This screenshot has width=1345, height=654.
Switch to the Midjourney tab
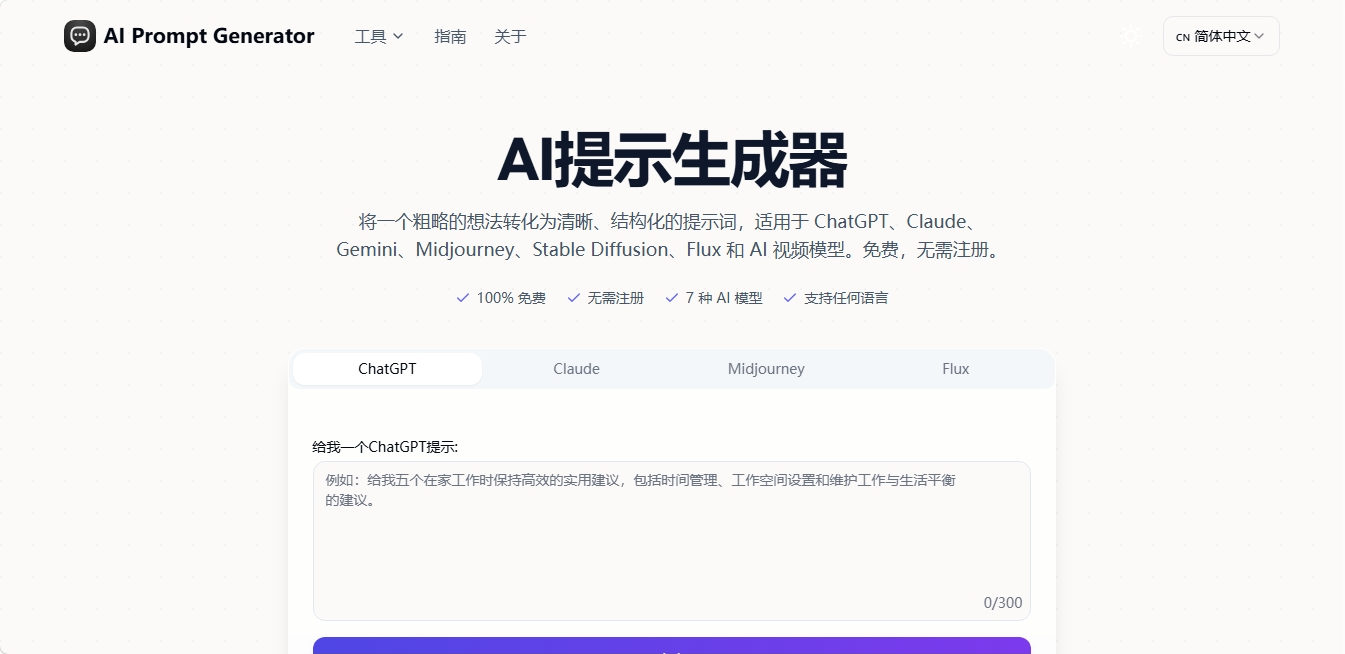pos(766,369)
